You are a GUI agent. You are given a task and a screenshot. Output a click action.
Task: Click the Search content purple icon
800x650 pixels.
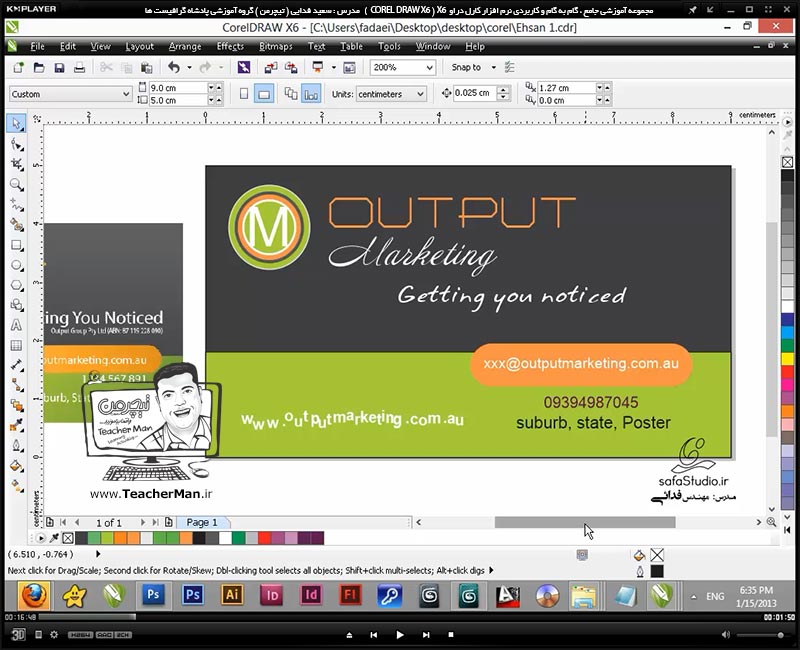click(244, 67)
